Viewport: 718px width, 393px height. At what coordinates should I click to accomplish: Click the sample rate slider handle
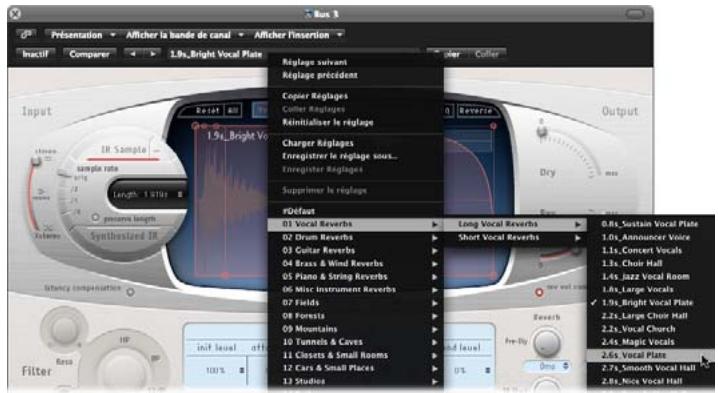65,173
